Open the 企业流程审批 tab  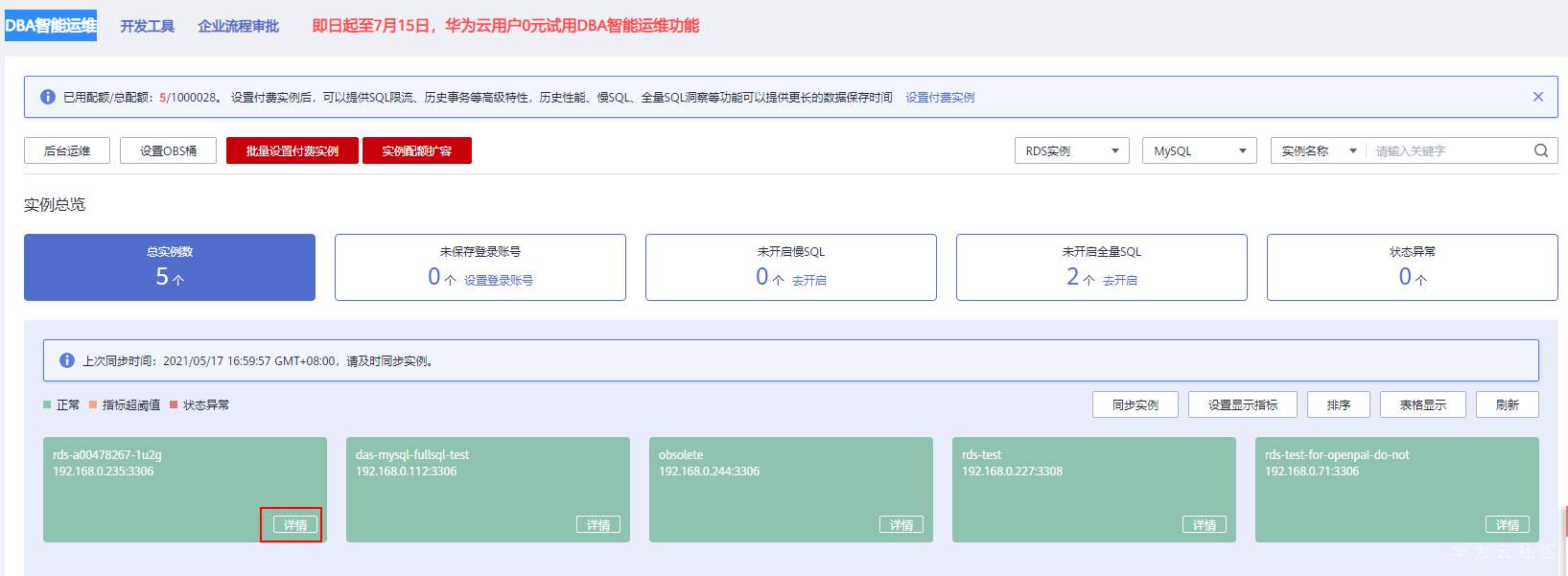[238, 26]
